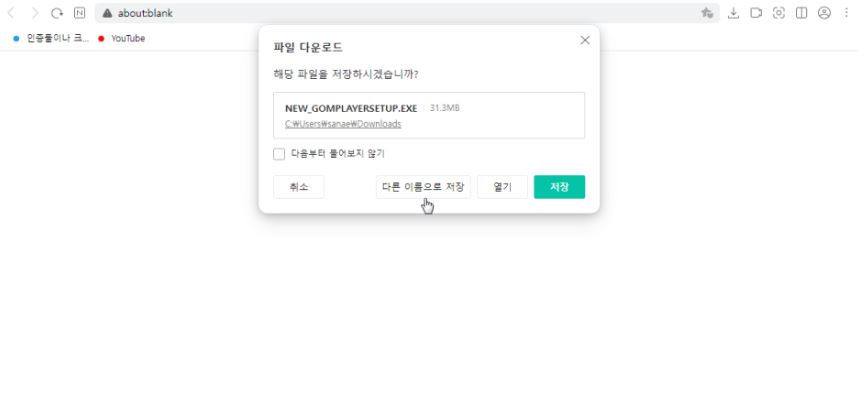Open the Naver home N icon
Screen dimensions: 858x417
pos(80,13)
